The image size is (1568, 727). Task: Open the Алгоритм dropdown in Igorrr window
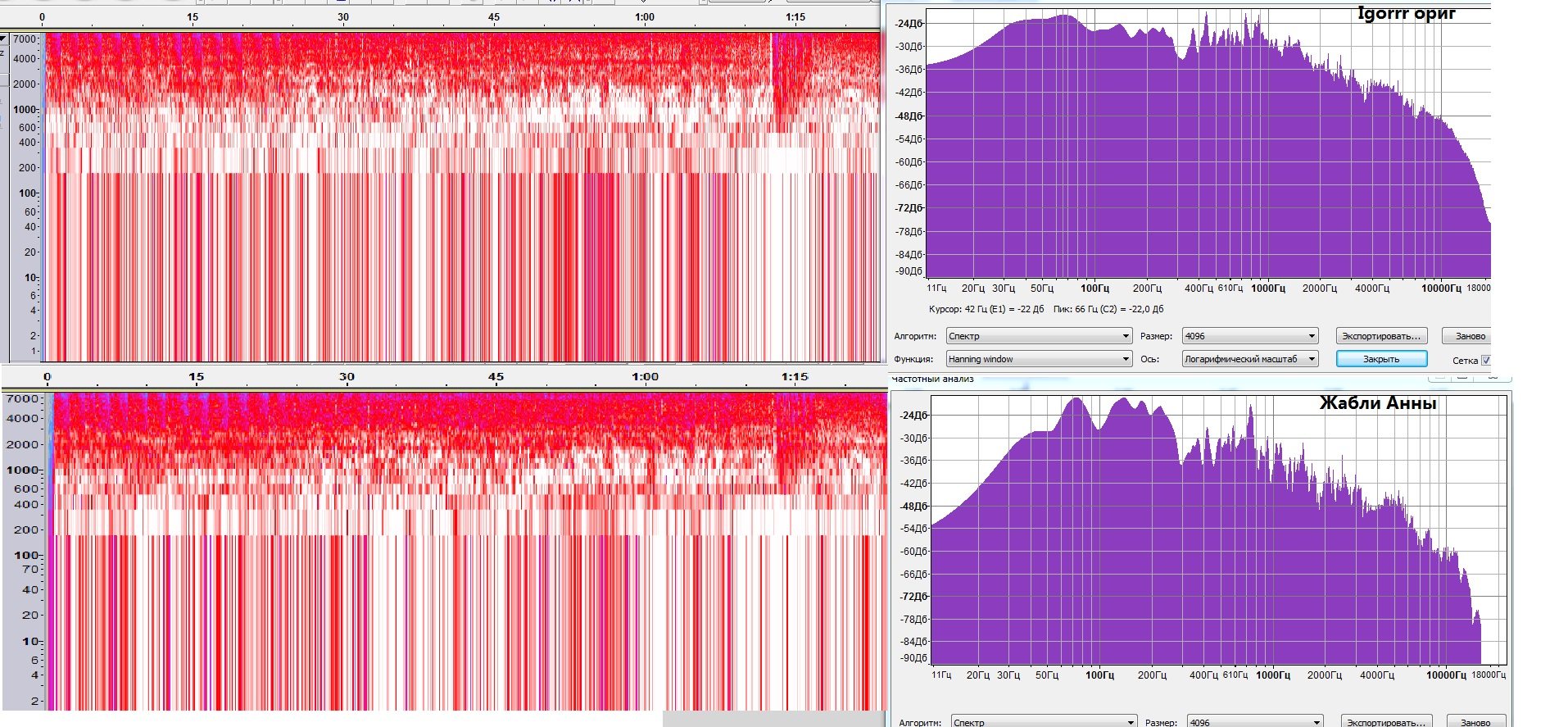pyautogui.click(x=1039, y=336)
